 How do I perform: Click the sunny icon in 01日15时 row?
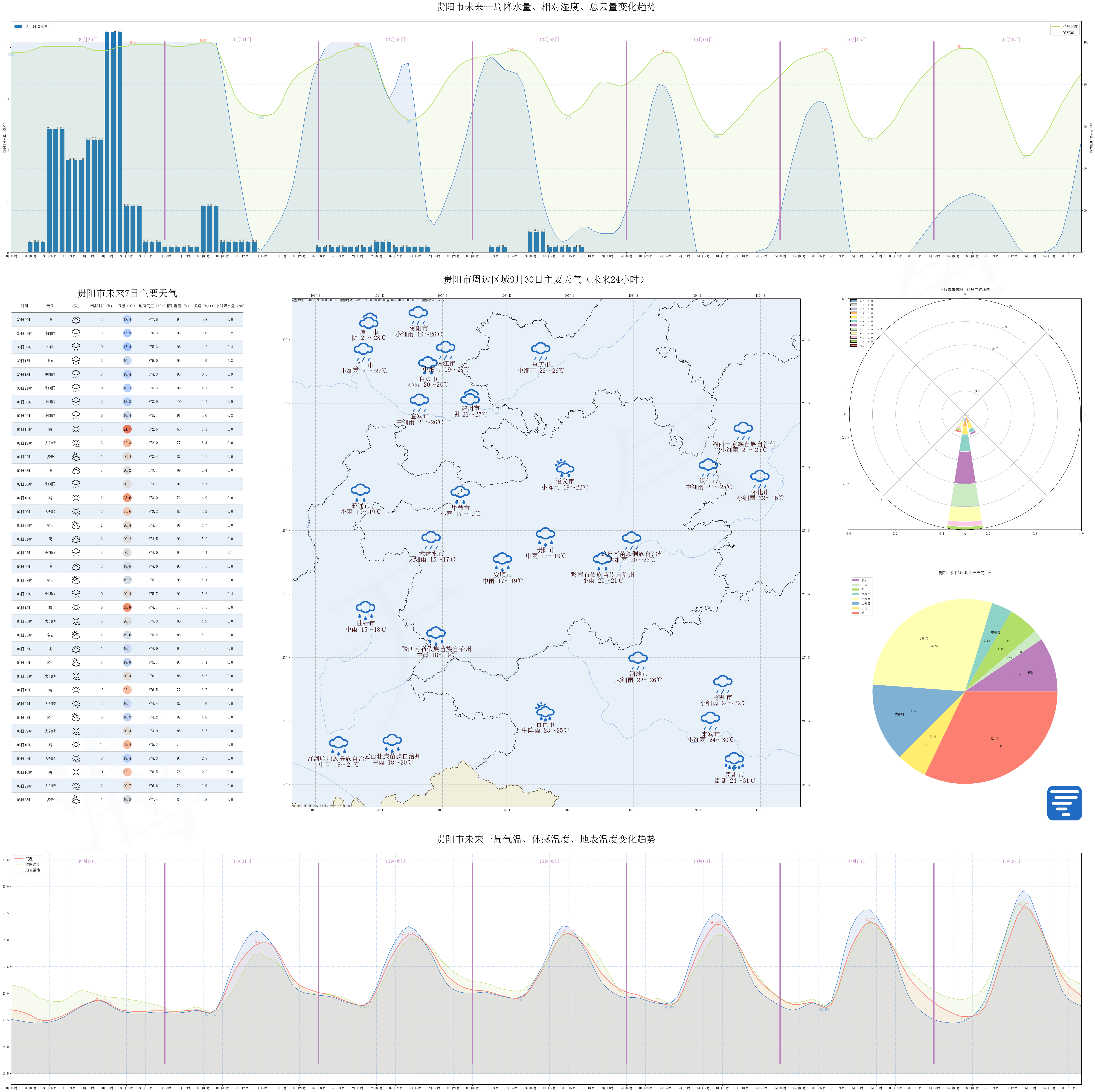[x=76, y=429]
